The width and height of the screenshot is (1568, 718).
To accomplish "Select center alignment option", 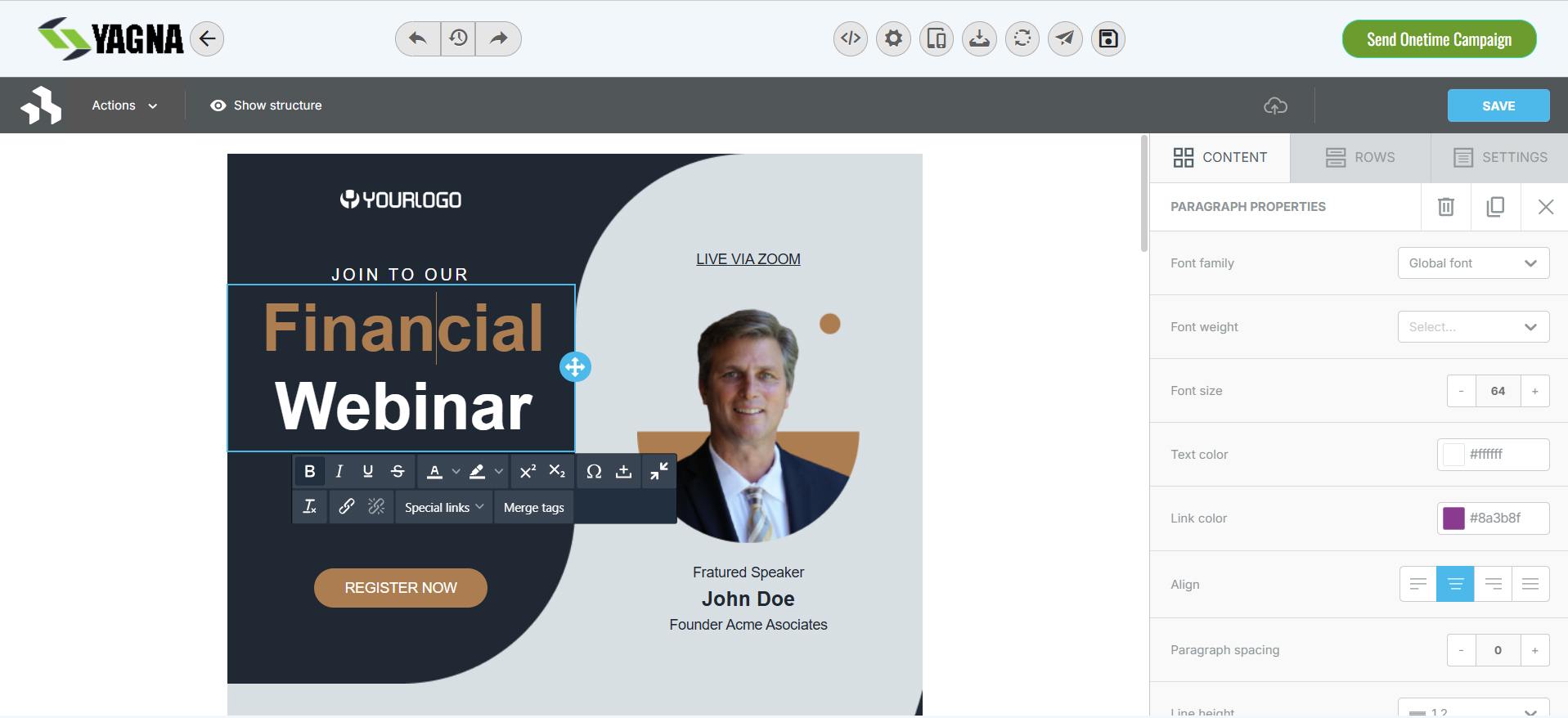I will tap(1455, 584).
